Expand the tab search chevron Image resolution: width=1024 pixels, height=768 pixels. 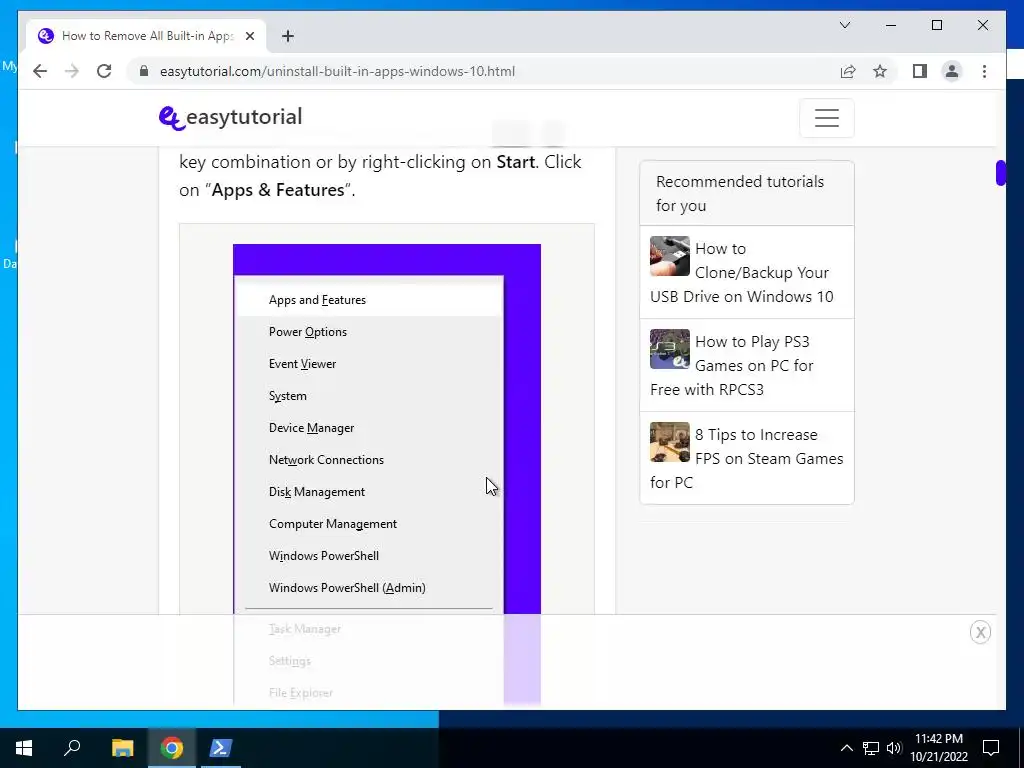pyautogui.click(x=845, y=25)
